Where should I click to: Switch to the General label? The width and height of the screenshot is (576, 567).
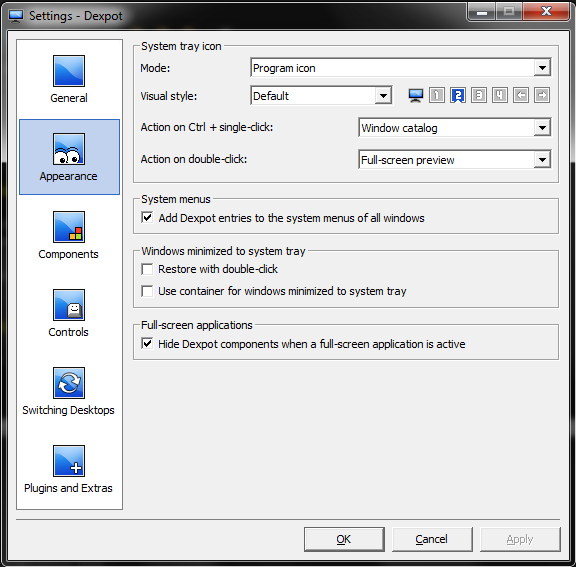(69, 98)
